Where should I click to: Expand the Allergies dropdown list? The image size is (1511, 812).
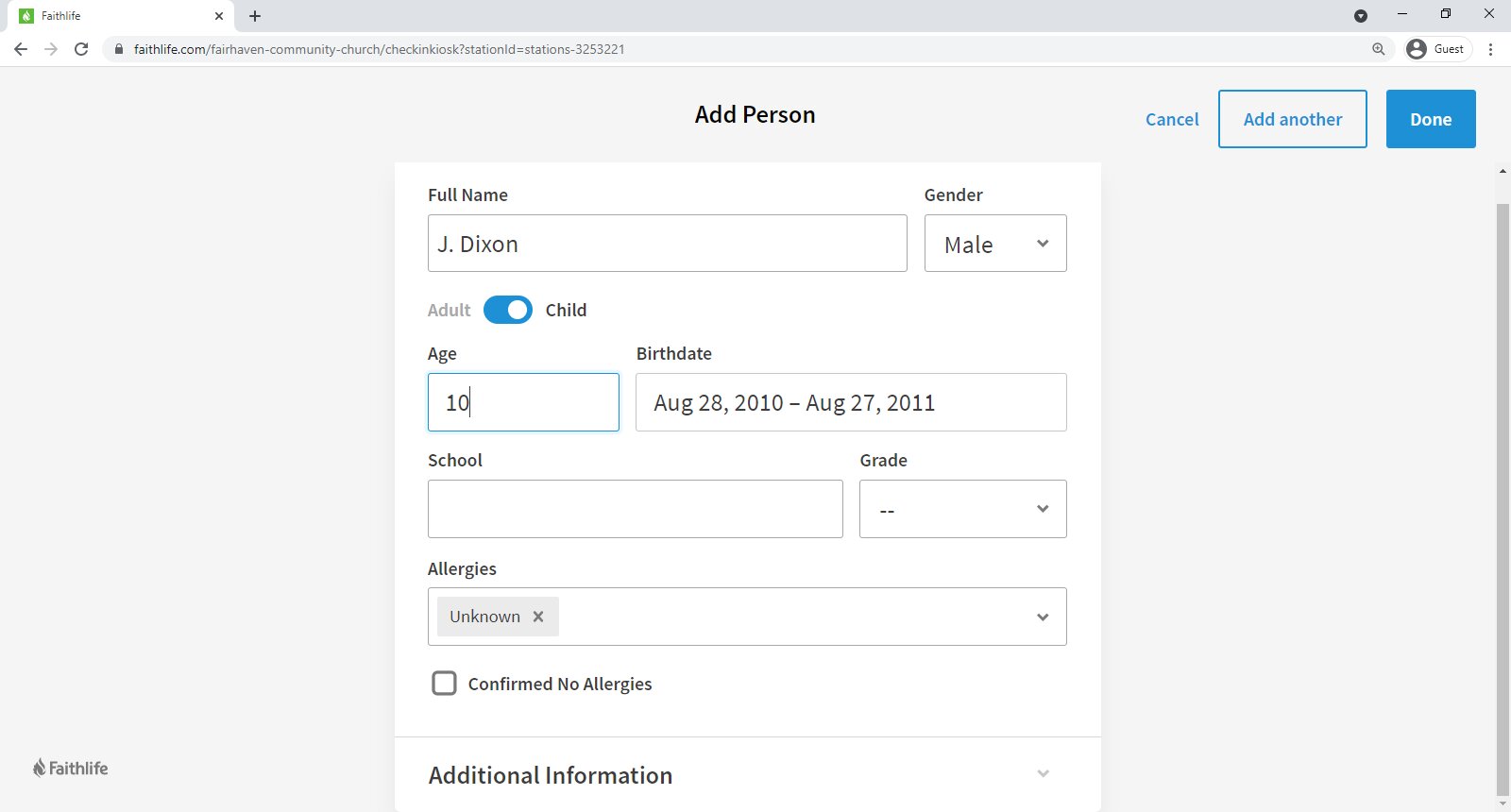point(1043,617)
